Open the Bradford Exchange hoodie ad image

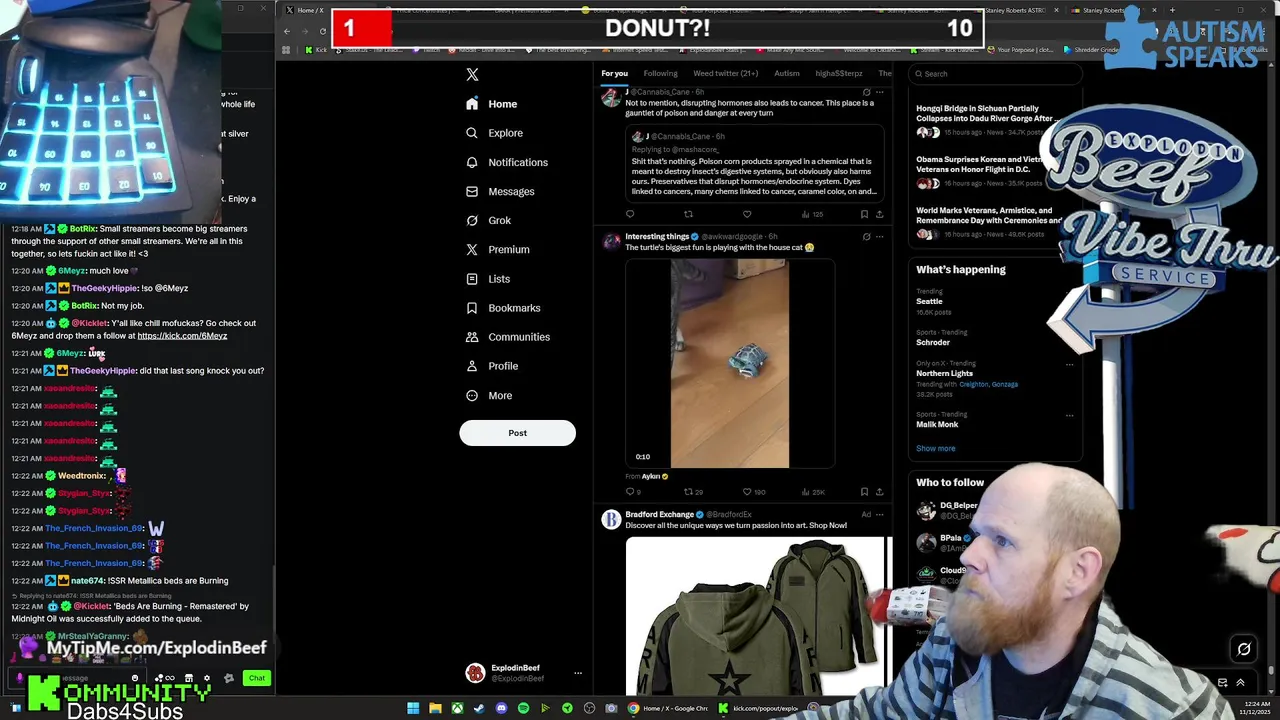tap(756, 616)
